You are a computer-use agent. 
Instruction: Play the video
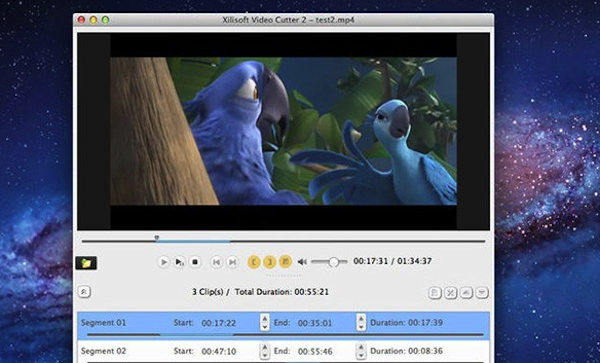pyautogui.click(x=163, y=262)
